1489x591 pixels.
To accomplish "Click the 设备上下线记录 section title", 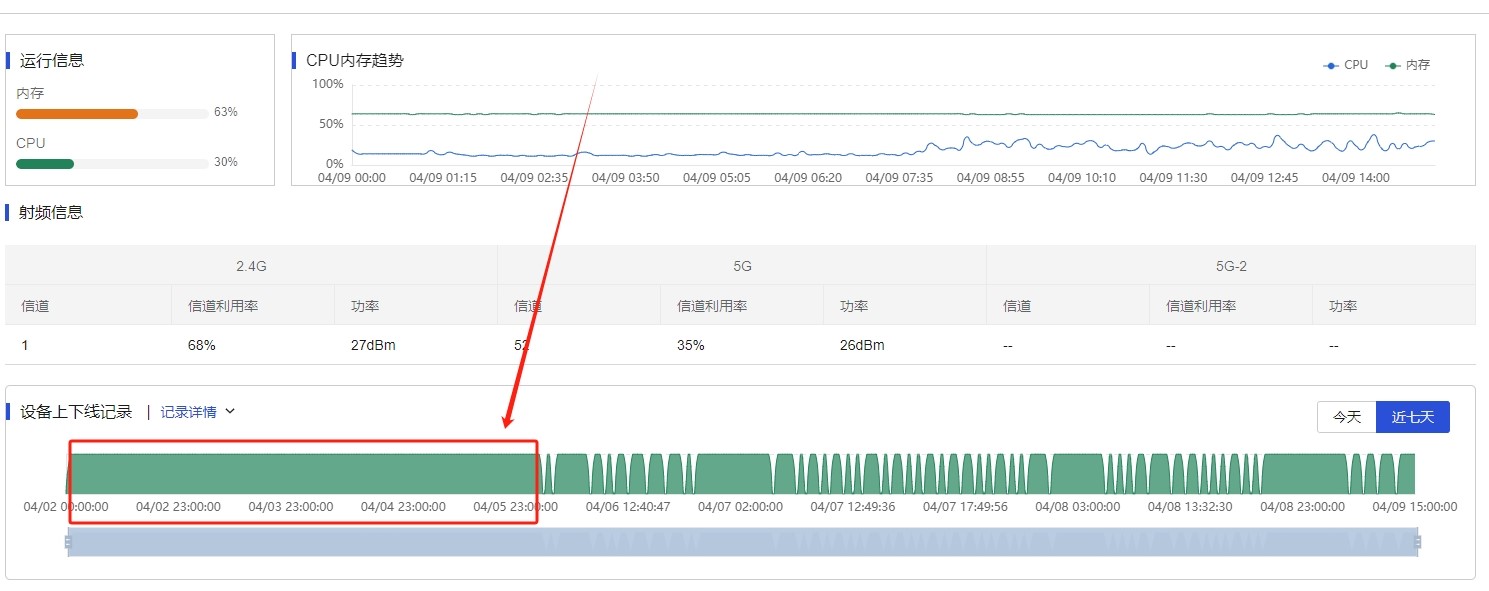I will coord(76,412).
